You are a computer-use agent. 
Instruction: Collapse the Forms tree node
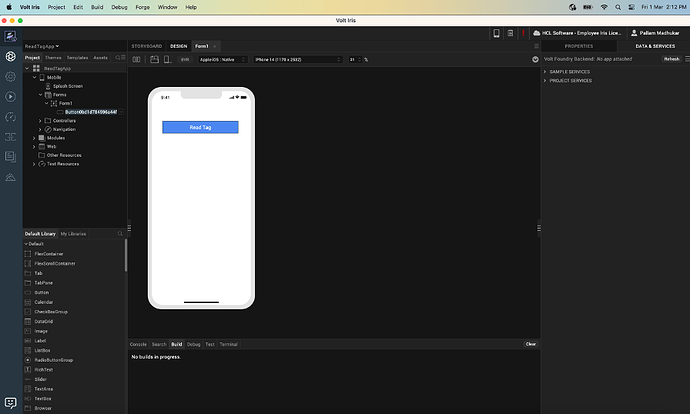[40, 95]
